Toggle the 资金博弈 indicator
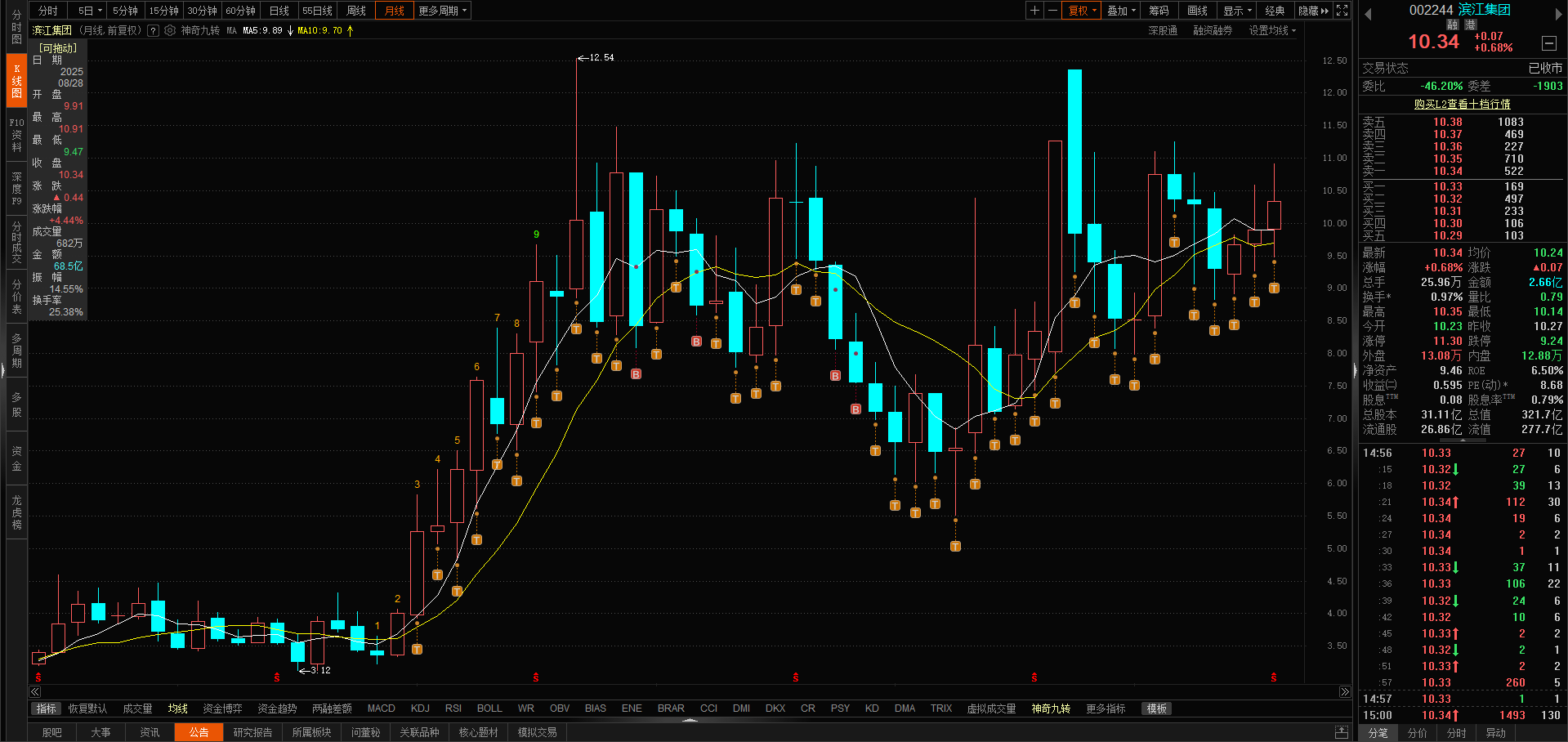Image resolution: width=1568 pixels, height=742 pixels. [x=222, y=708]
